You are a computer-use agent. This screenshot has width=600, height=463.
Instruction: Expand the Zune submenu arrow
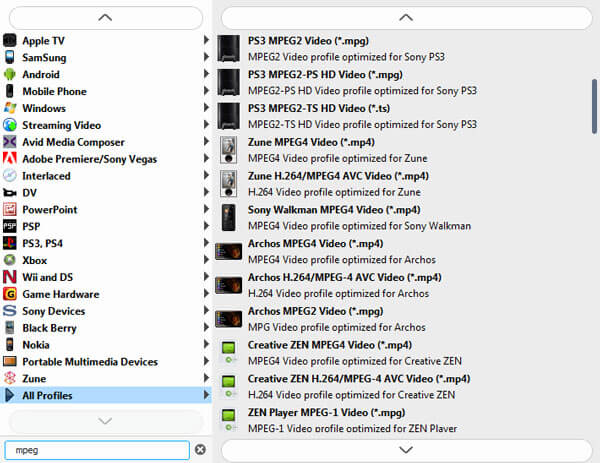coord(206,378)
